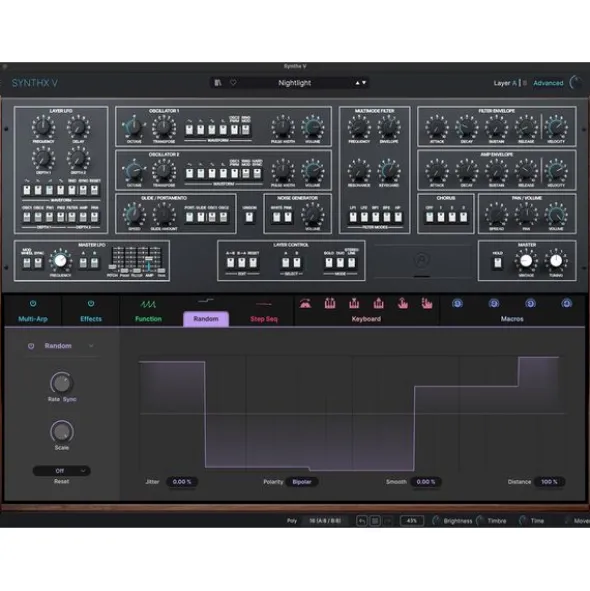590x591 pixels.
Task: Open the Macros tab label
Action: [512, 319]
